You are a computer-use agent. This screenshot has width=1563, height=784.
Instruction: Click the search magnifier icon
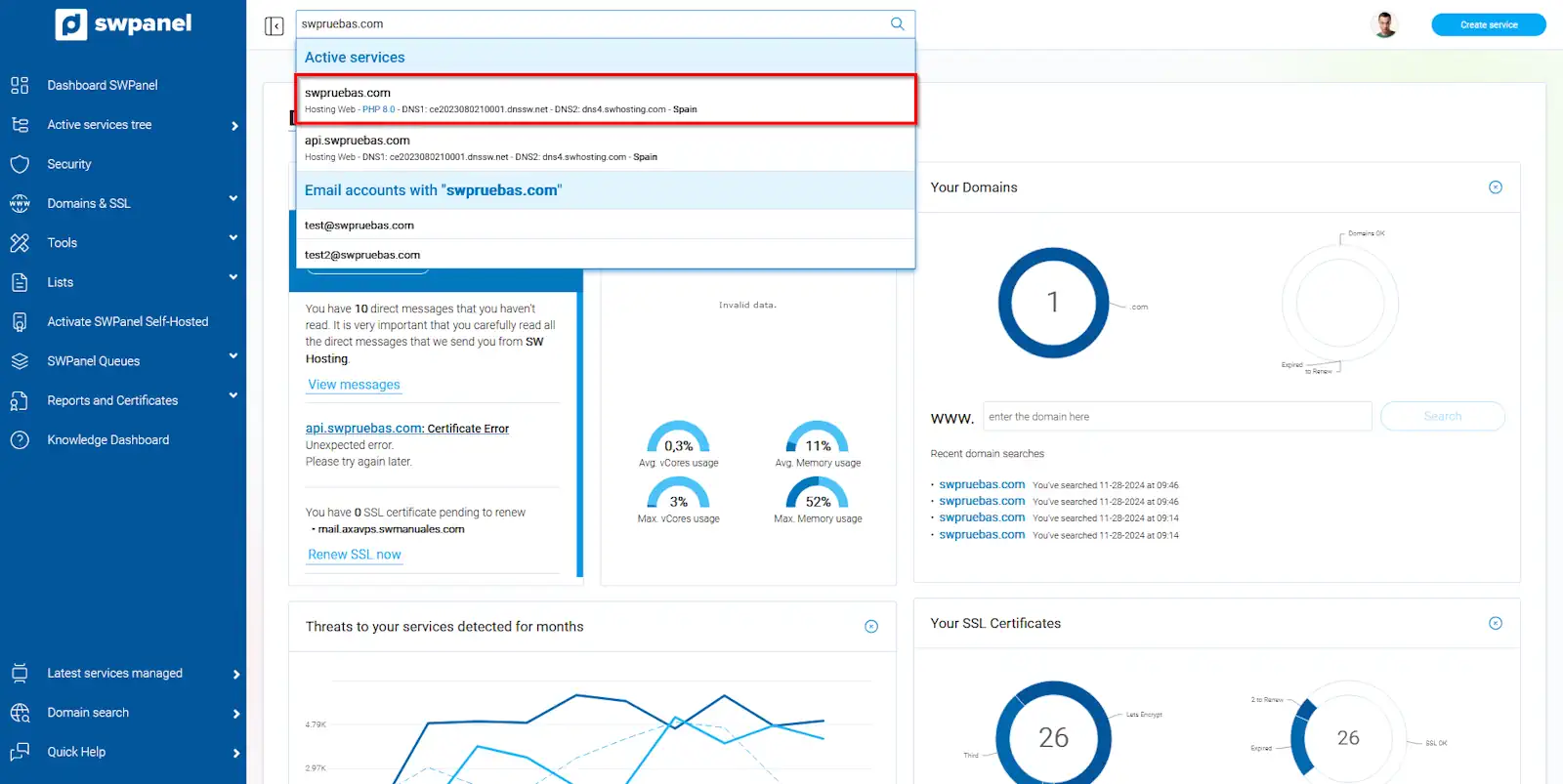click(x=897, y=24)
